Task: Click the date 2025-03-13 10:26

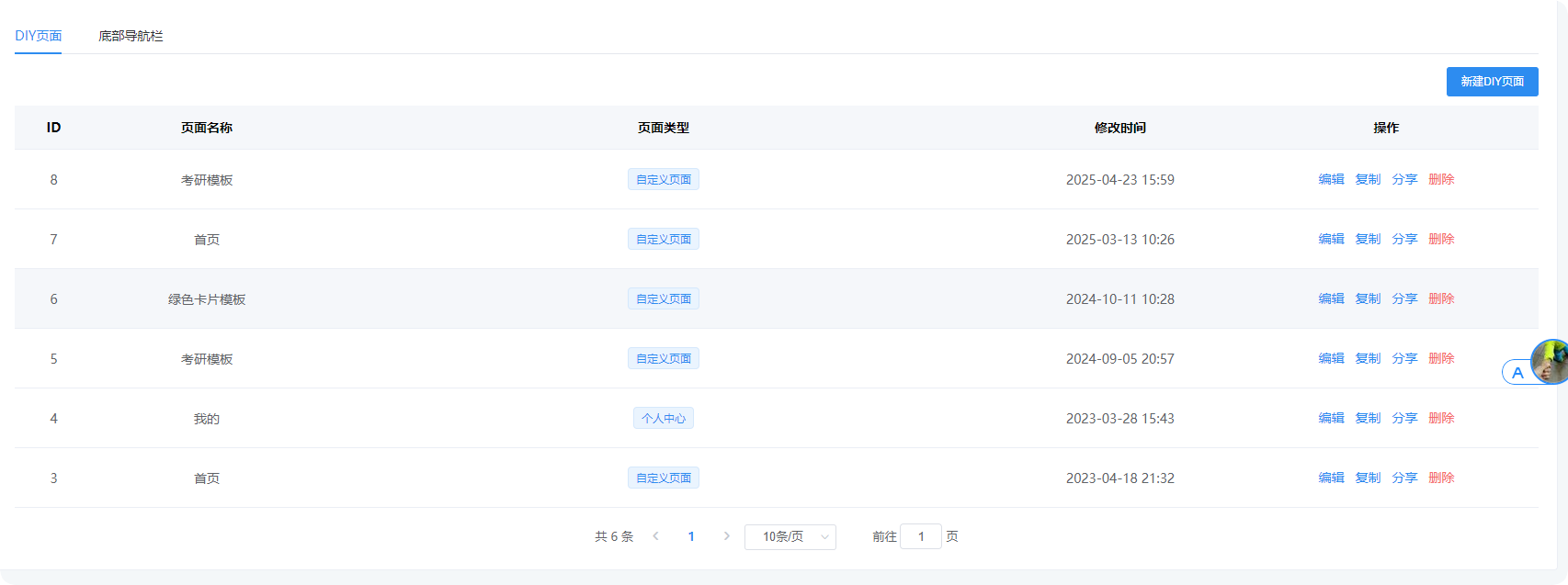Action: click(x=1120, y=240)
